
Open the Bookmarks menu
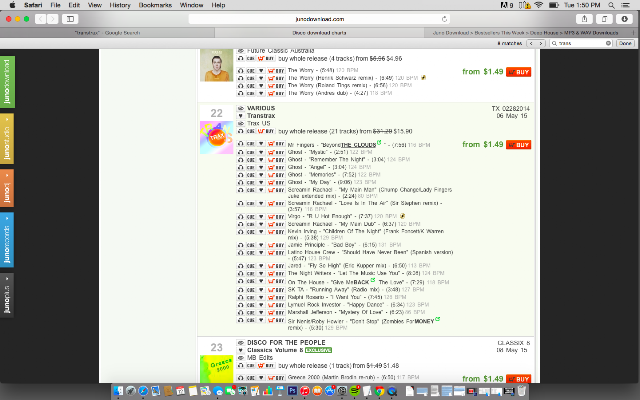[155, 5]
